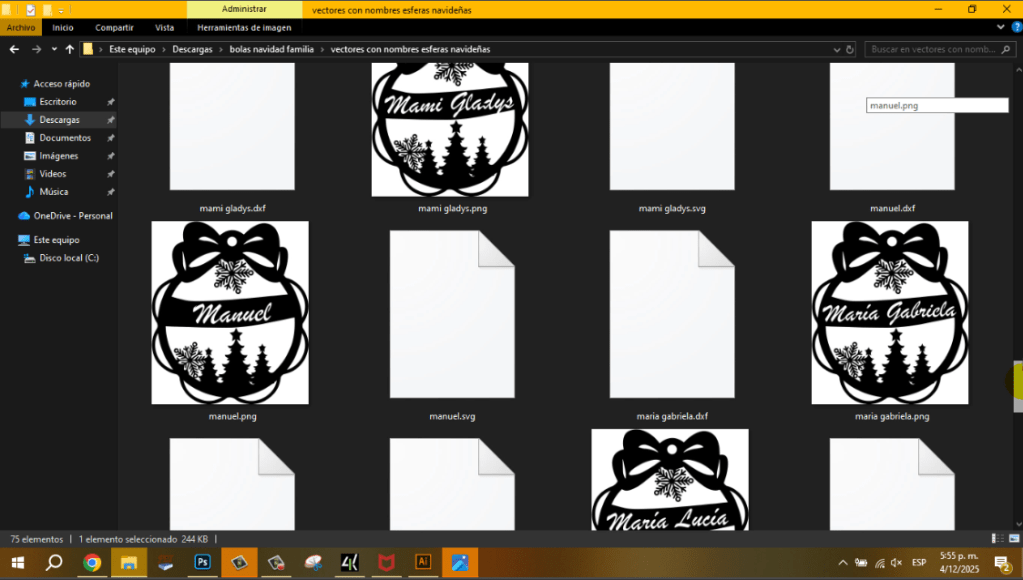The image size is (1023, 580).
Task: Open Photoshop from the taskbar
Action: (x=202, y=562)
